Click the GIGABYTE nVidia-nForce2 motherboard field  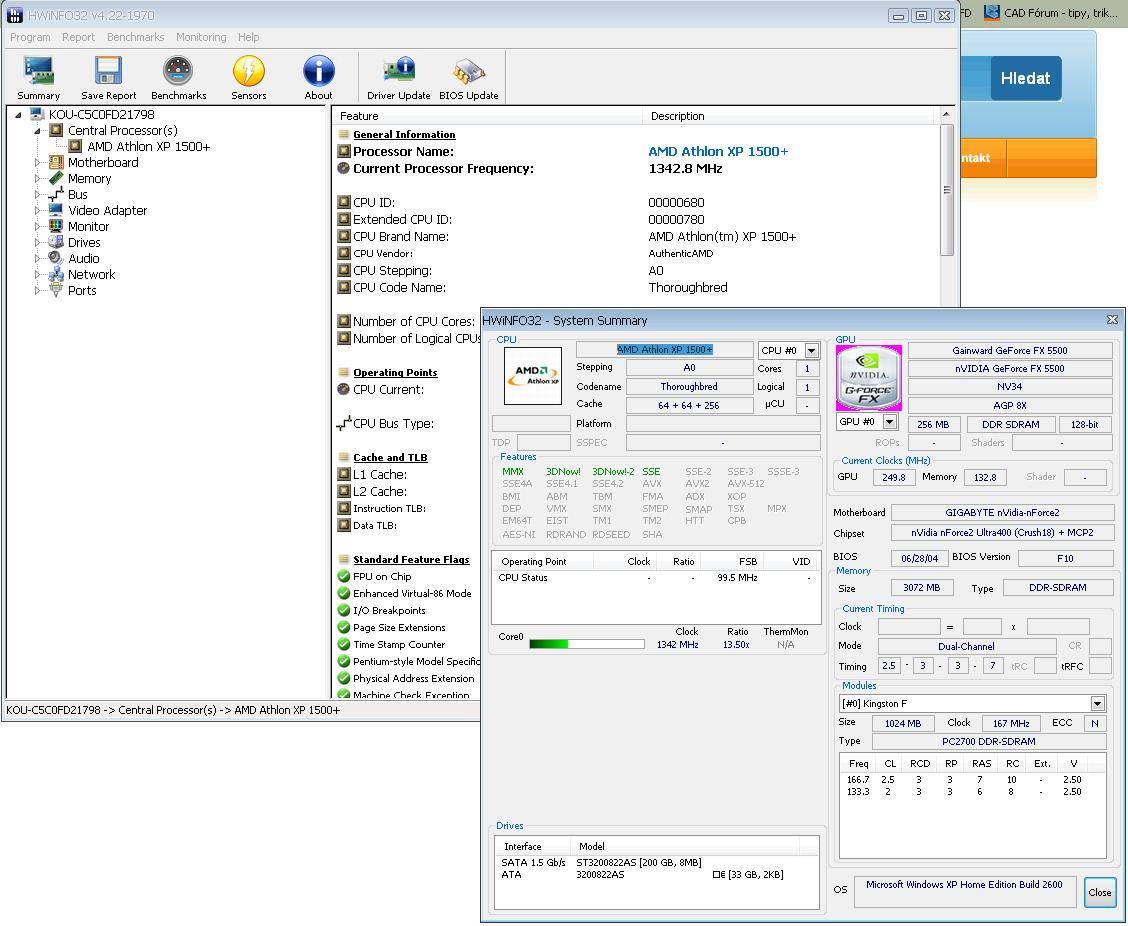click(1002, 512)
